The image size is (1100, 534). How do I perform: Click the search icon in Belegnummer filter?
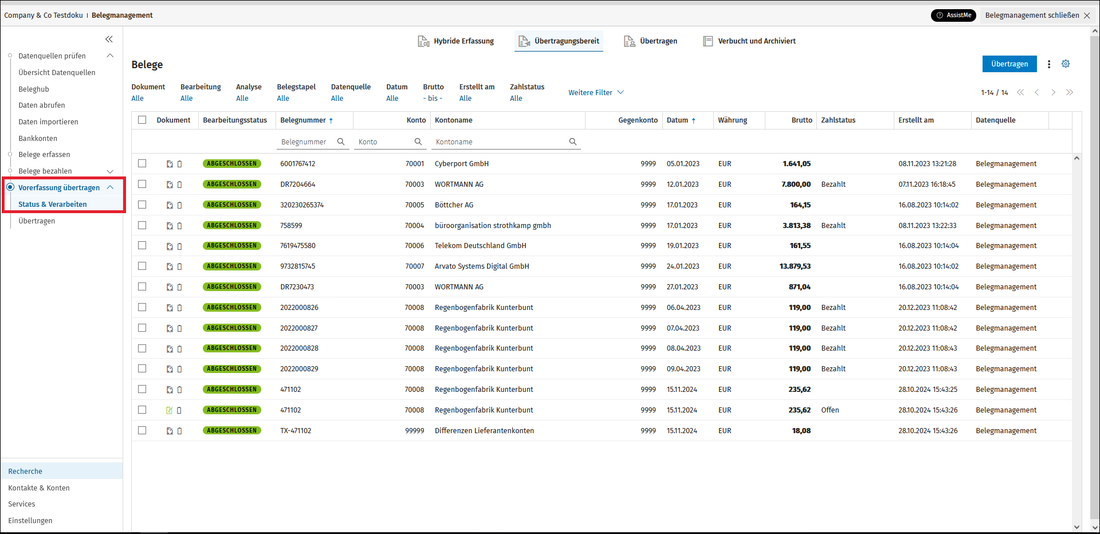[x=341, y=141]
